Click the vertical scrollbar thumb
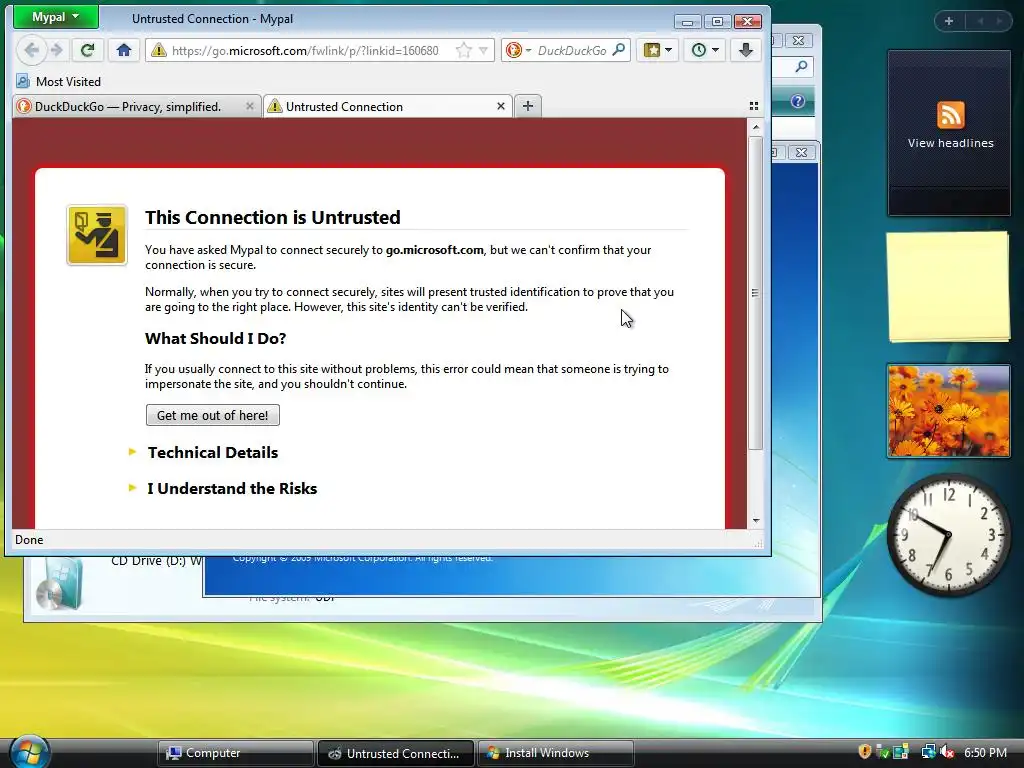Screen dimensions: 1024x768 tap(756, 293)
